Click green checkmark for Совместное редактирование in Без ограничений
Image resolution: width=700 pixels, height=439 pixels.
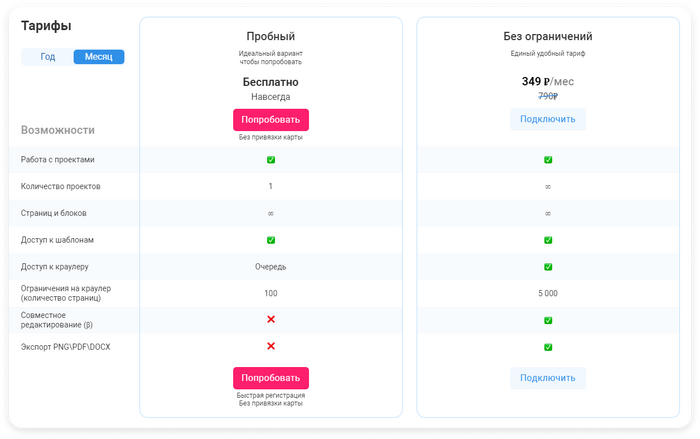point(548,320)
